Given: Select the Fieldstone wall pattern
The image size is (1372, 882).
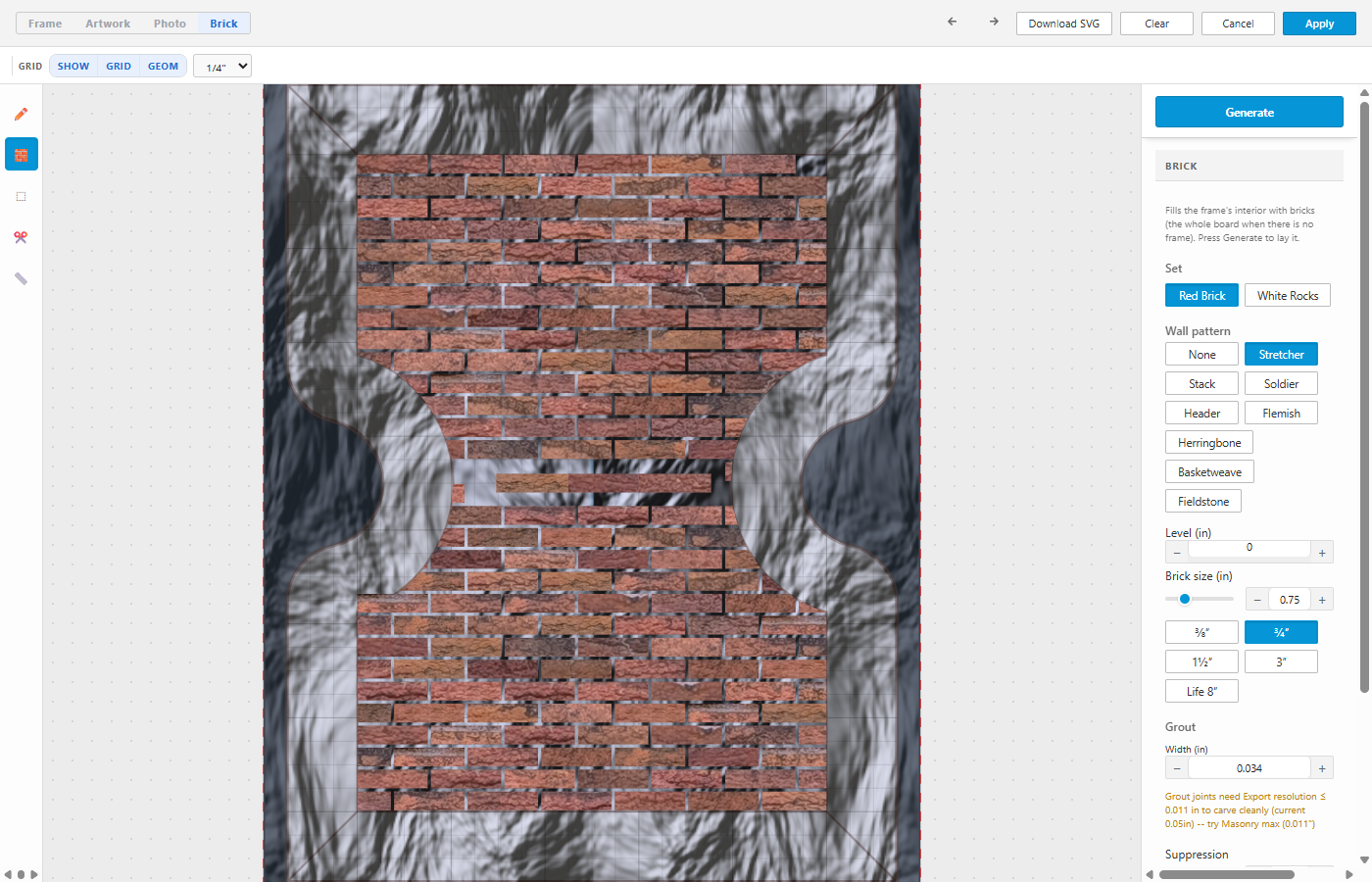Looking at the screenshot, I should (1203, 501).
